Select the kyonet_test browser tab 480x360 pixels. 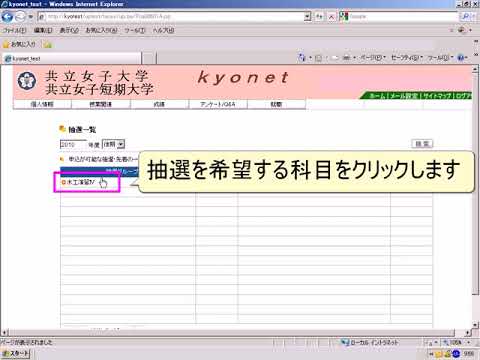coord(71,58)
